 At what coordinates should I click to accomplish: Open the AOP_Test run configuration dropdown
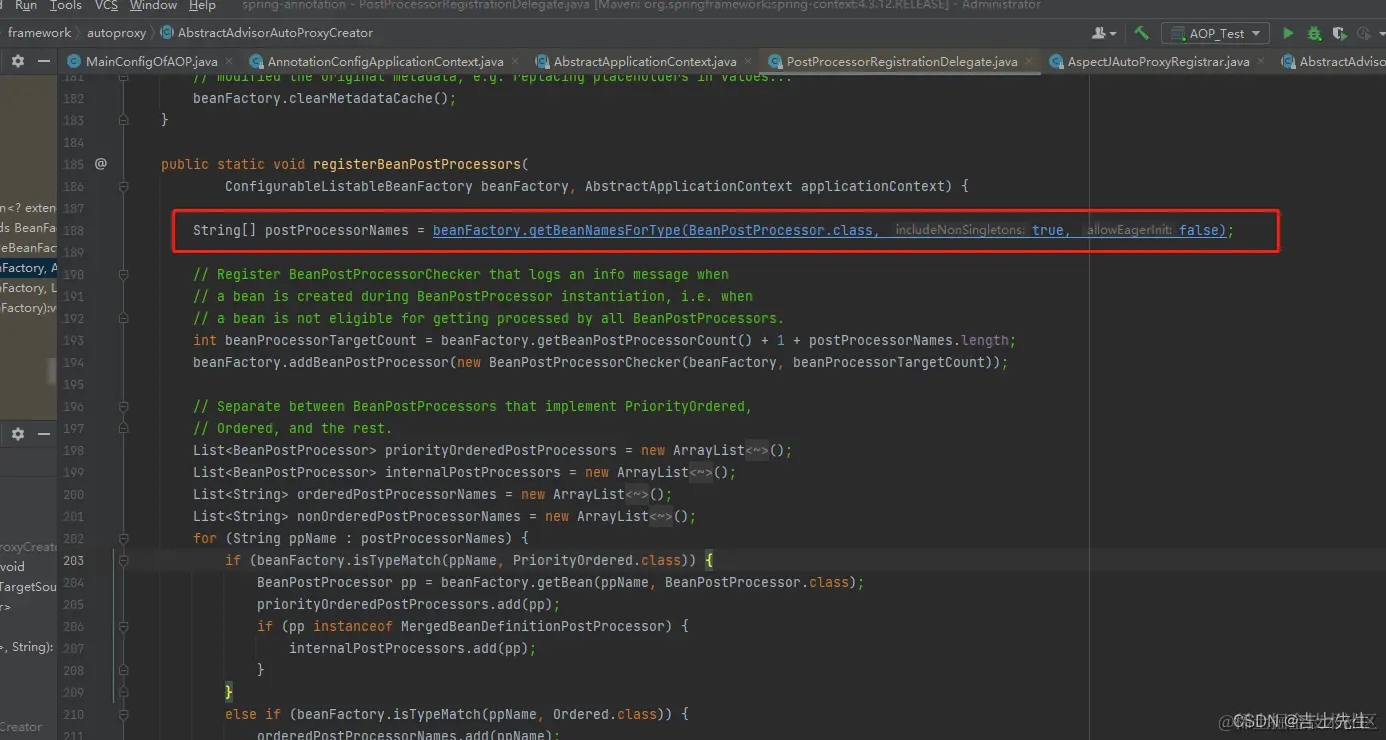pos(1216,33)
